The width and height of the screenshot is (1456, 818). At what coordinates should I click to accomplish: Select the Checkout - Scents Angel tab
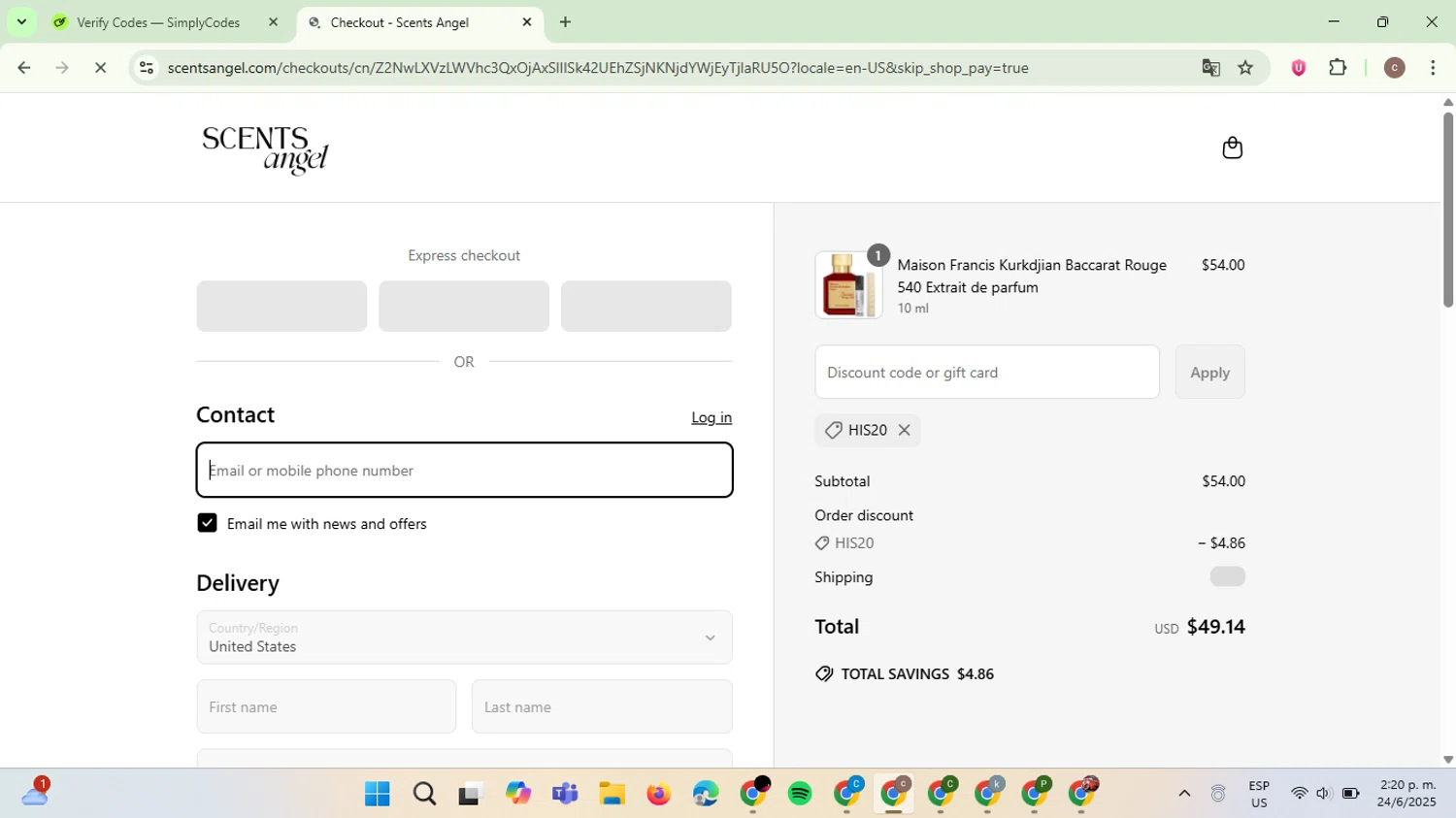tap(400, 22)
